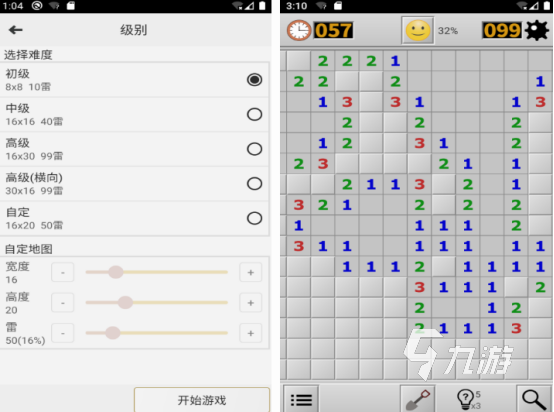
Task: Select the 高级 16x30 difficulty radio button
Action: point(254,149)
